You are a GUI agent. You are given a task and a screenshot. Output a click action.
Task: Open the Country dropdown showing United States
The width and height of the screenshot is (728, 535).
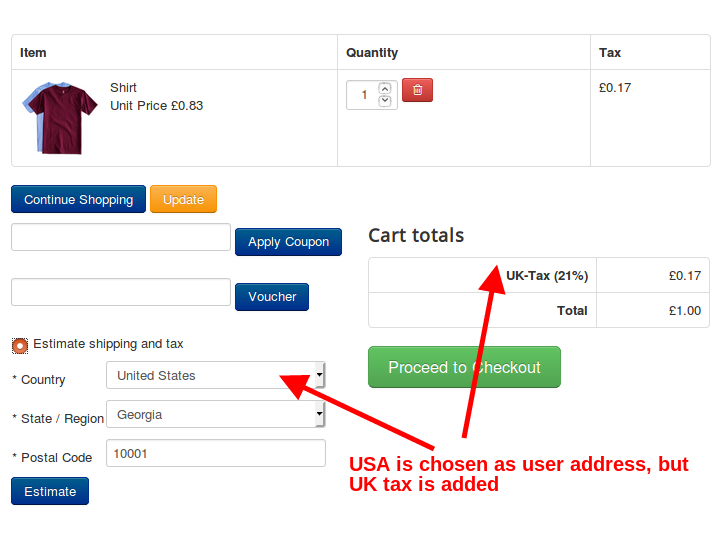pyautogui.click(x=215, y=376)
